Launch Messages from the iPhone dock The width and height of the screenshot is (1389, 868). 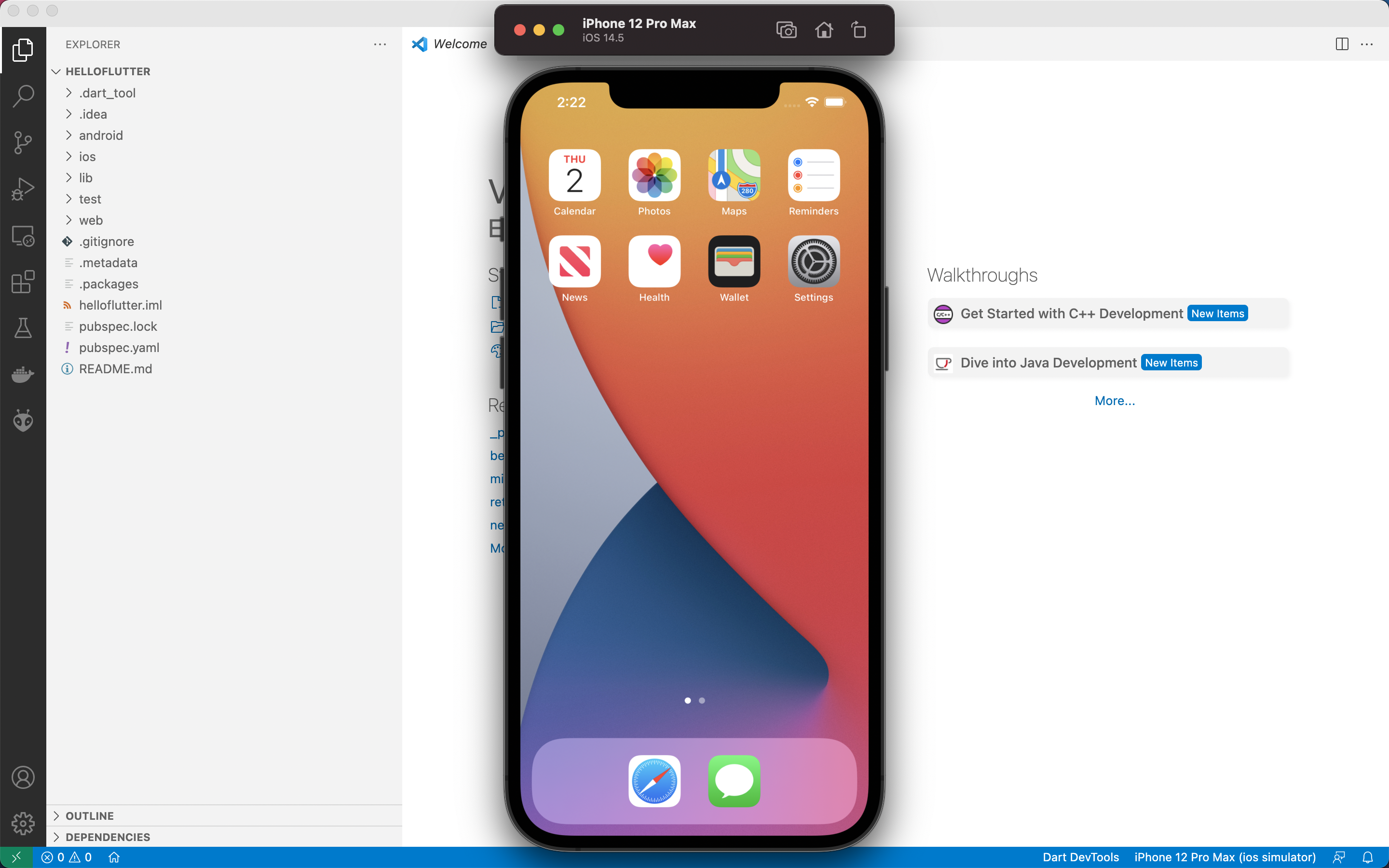click(x=734, y=781)
